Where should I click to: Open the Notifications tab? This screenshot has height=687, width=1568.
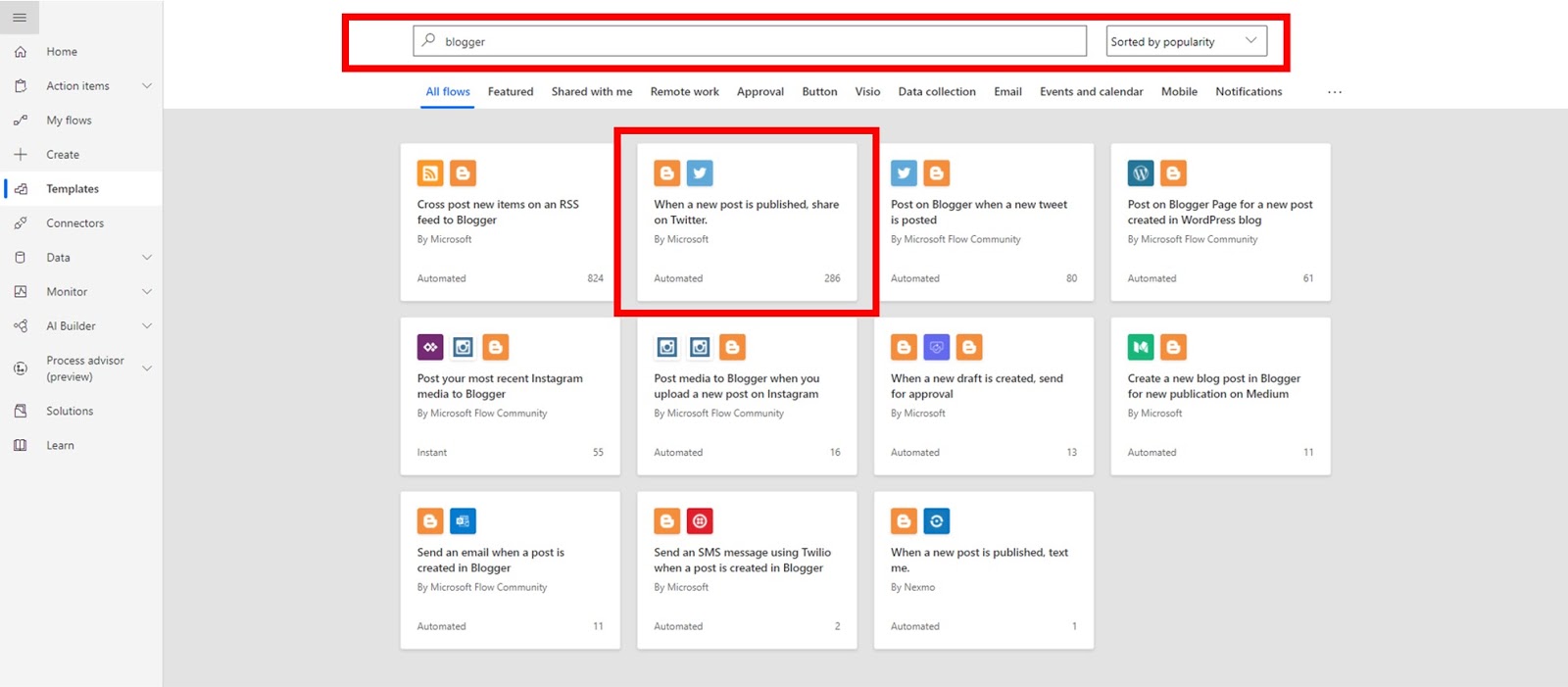pyautogui.click(x=1249, y=92)
